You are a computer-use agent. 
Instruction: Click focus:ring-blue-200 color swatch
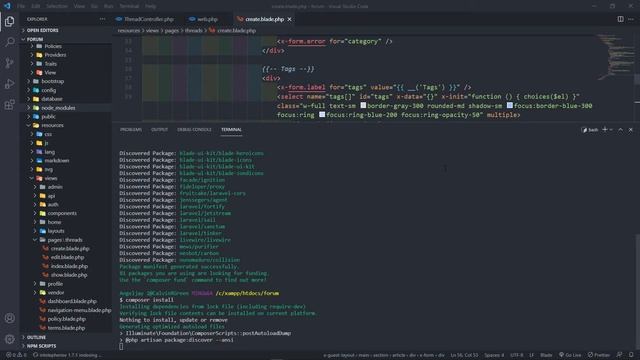(322, 115)
